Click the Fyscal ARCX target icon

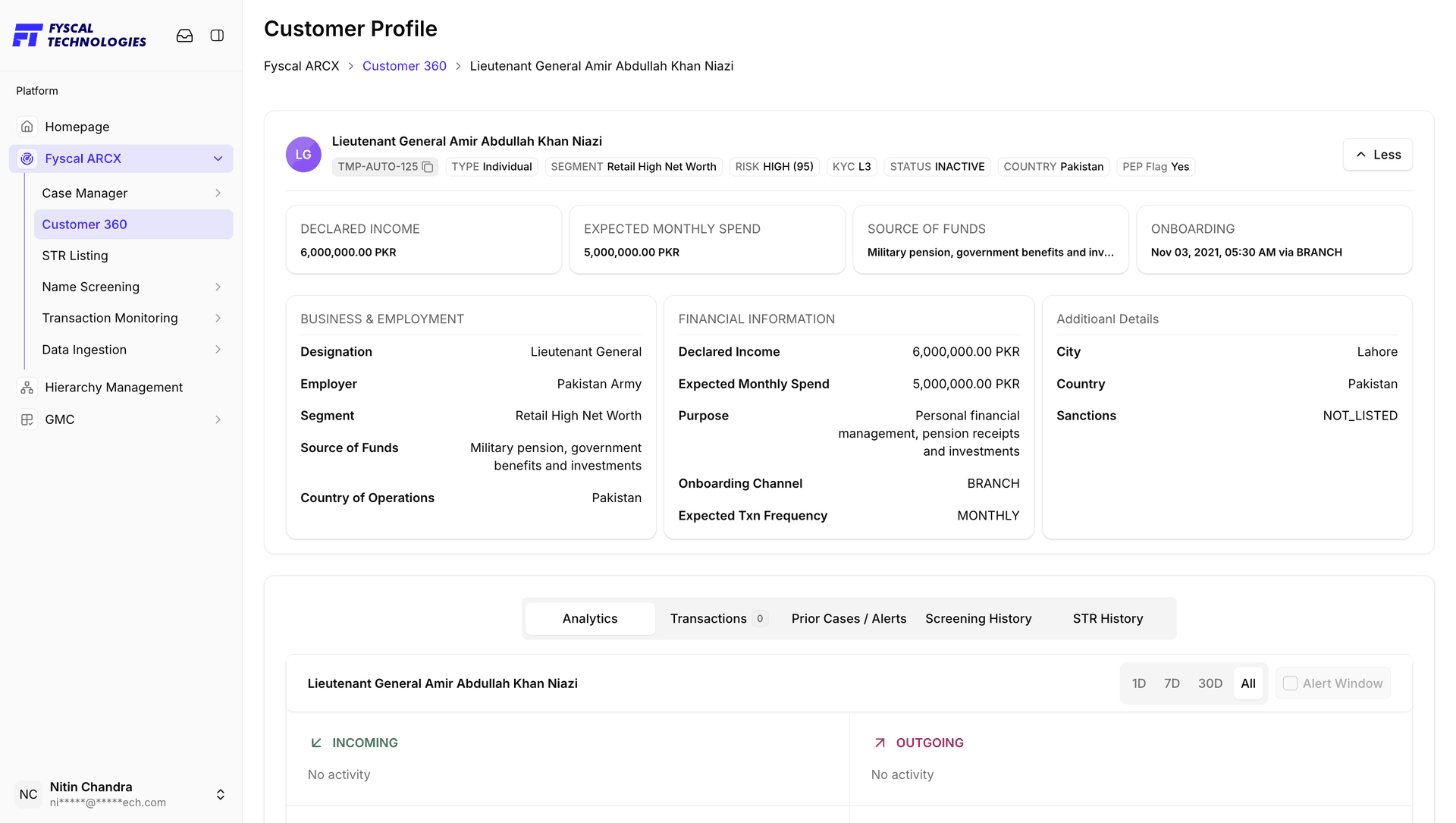point(27,159)
